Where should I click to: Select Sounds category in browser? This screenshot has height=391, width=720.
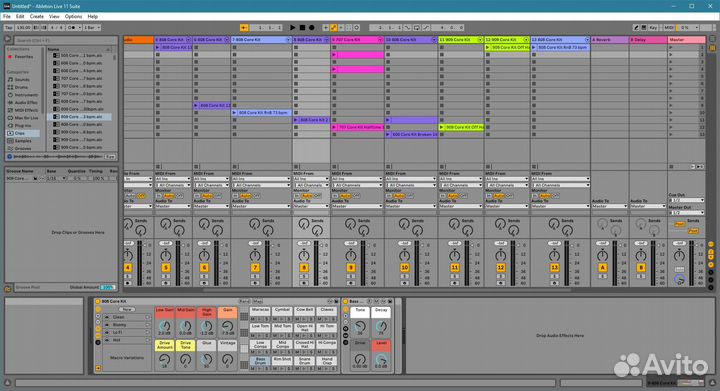22,79
